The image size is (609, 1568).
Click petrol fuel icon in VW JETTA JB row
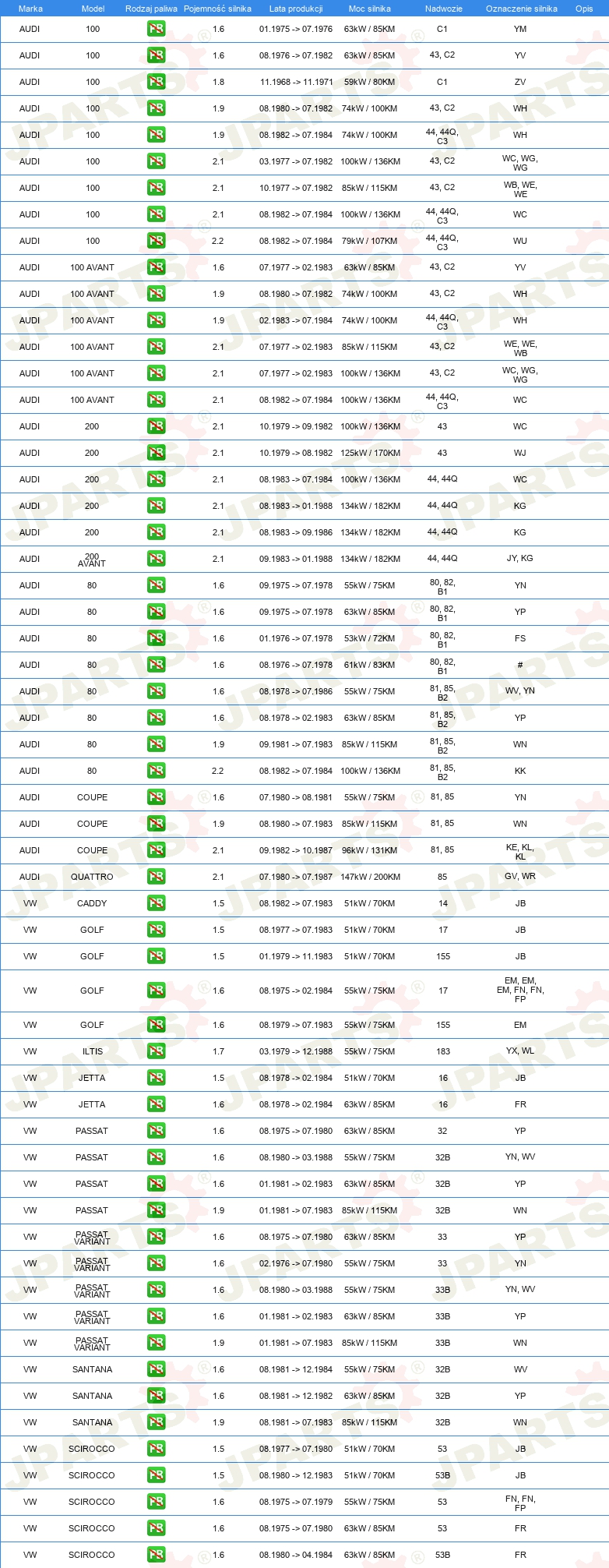[156, 1078]
